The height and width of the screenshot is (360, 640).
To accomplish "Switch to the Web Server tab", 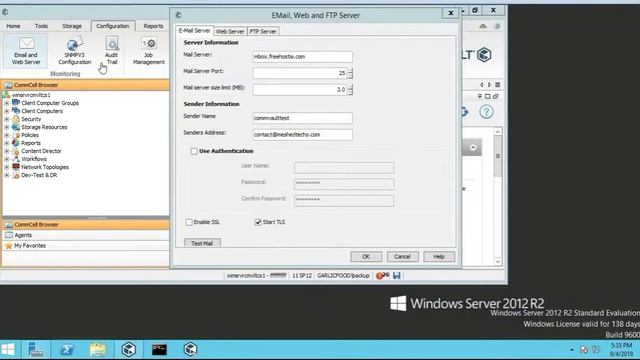I will coord(230,31).
